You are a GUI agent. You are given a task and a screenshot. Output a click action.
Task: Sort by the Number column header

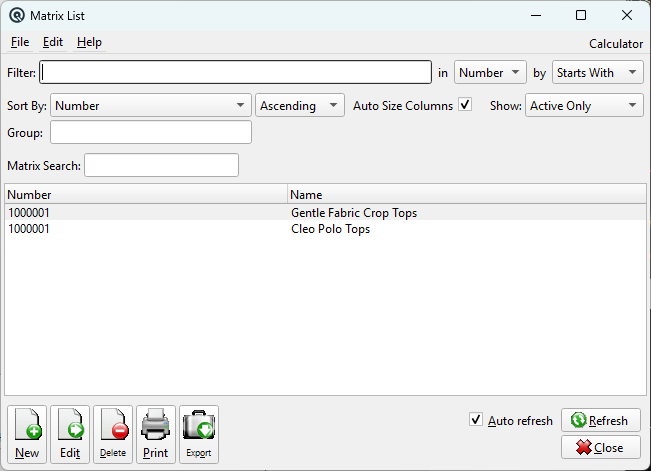tap(146, 194)
